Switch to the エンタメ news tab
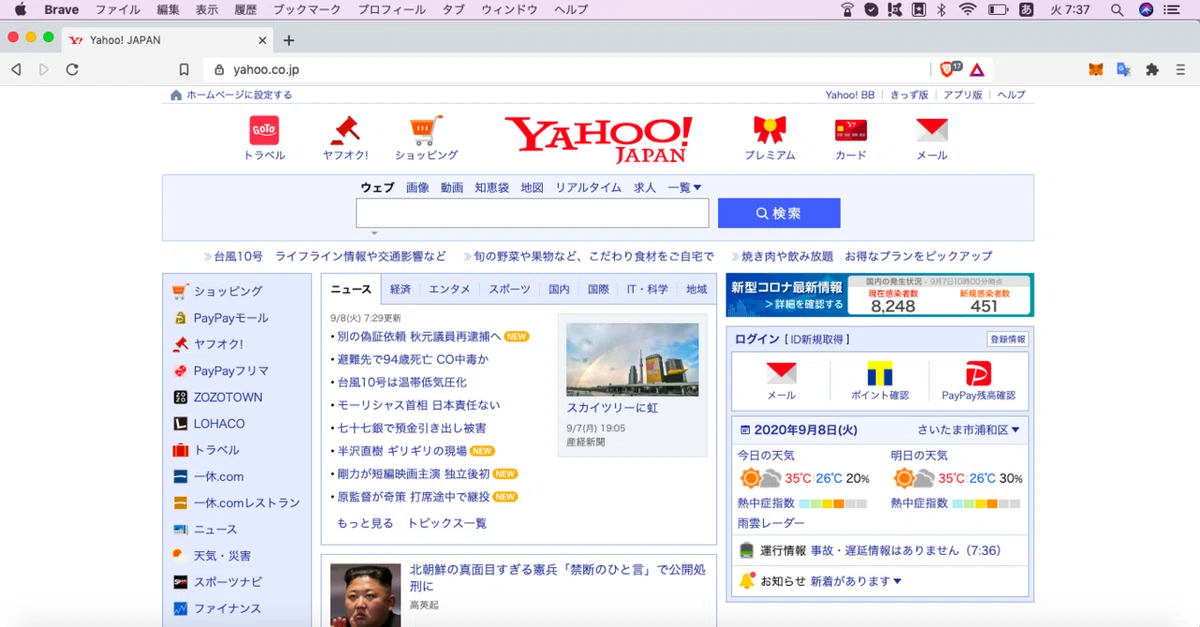 449,289
